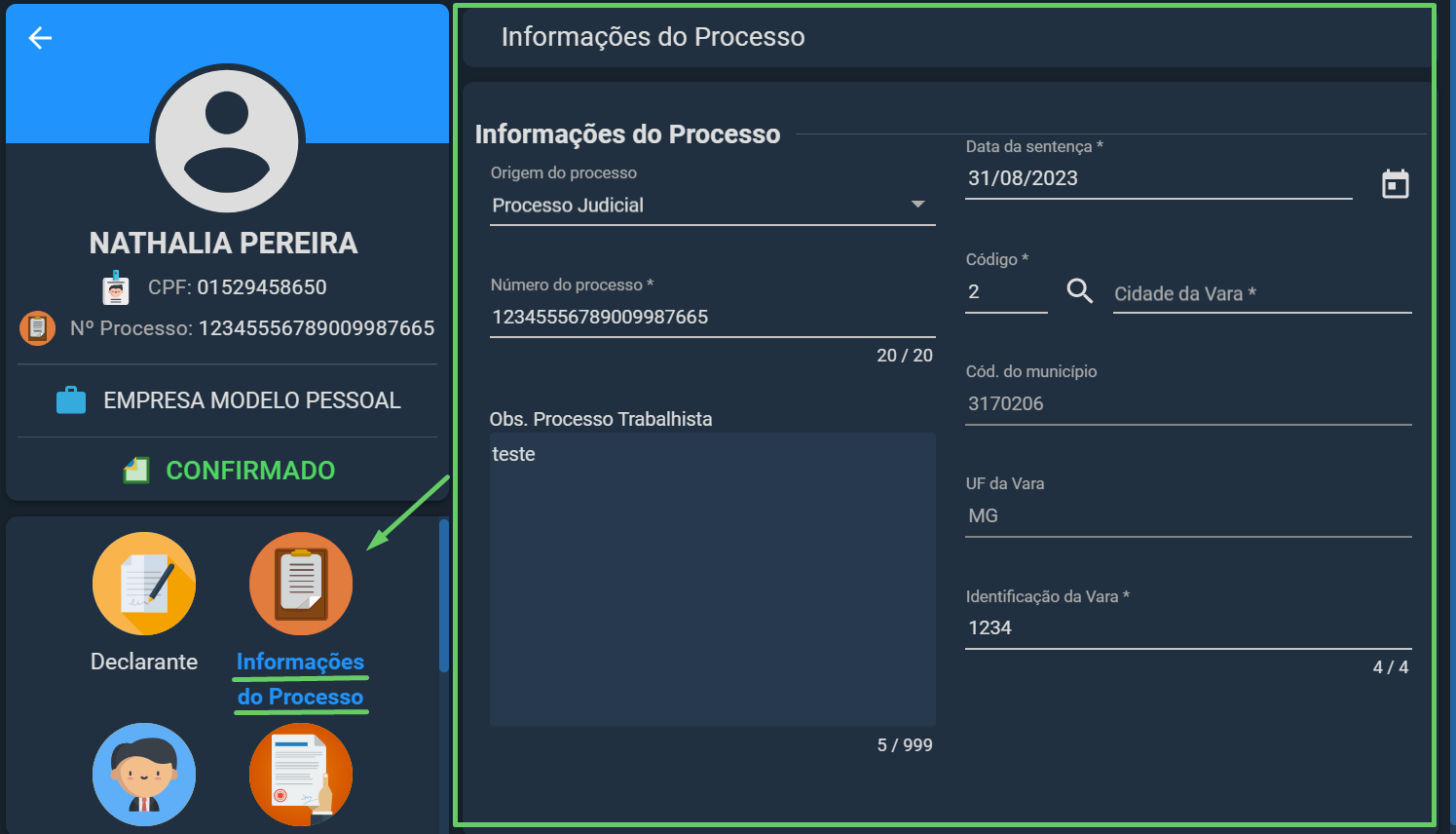Click the Nº Processo value in profile card
The height and width of the screenshot is (834, 1456).
tap(317, 328)
